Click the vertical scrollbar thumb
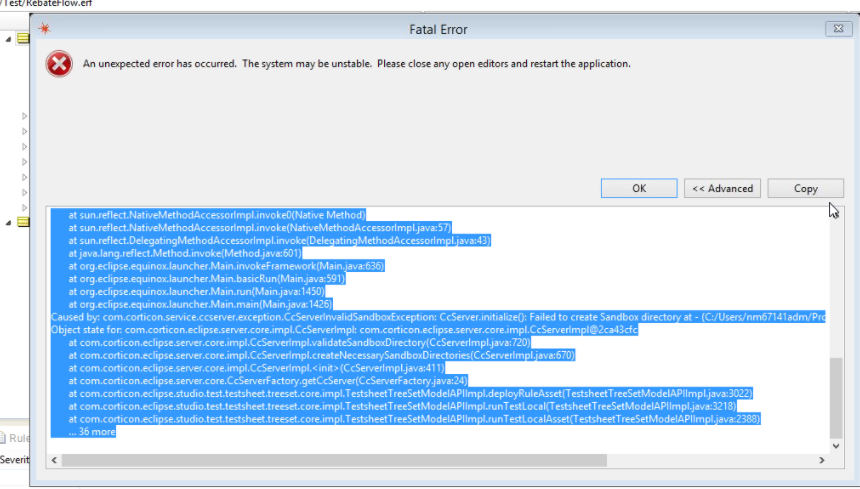This screenshot has width=860, height=489. tap(835, 397)
